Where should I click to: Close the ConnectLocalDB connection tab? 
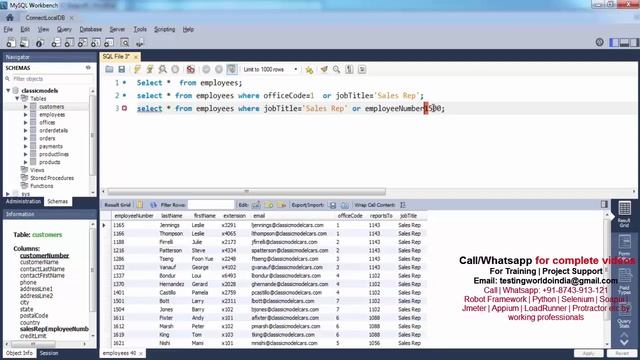coord(71,18)
